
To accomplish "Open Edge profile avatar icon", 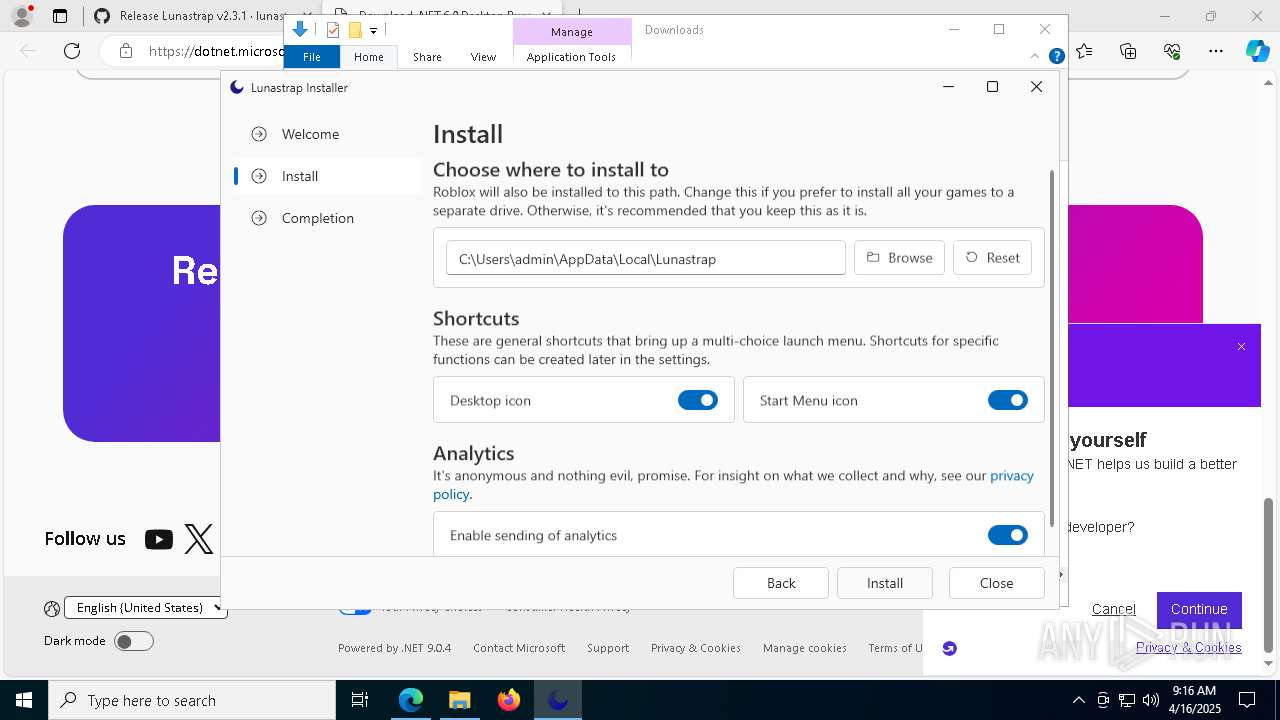I will [22, 16].
